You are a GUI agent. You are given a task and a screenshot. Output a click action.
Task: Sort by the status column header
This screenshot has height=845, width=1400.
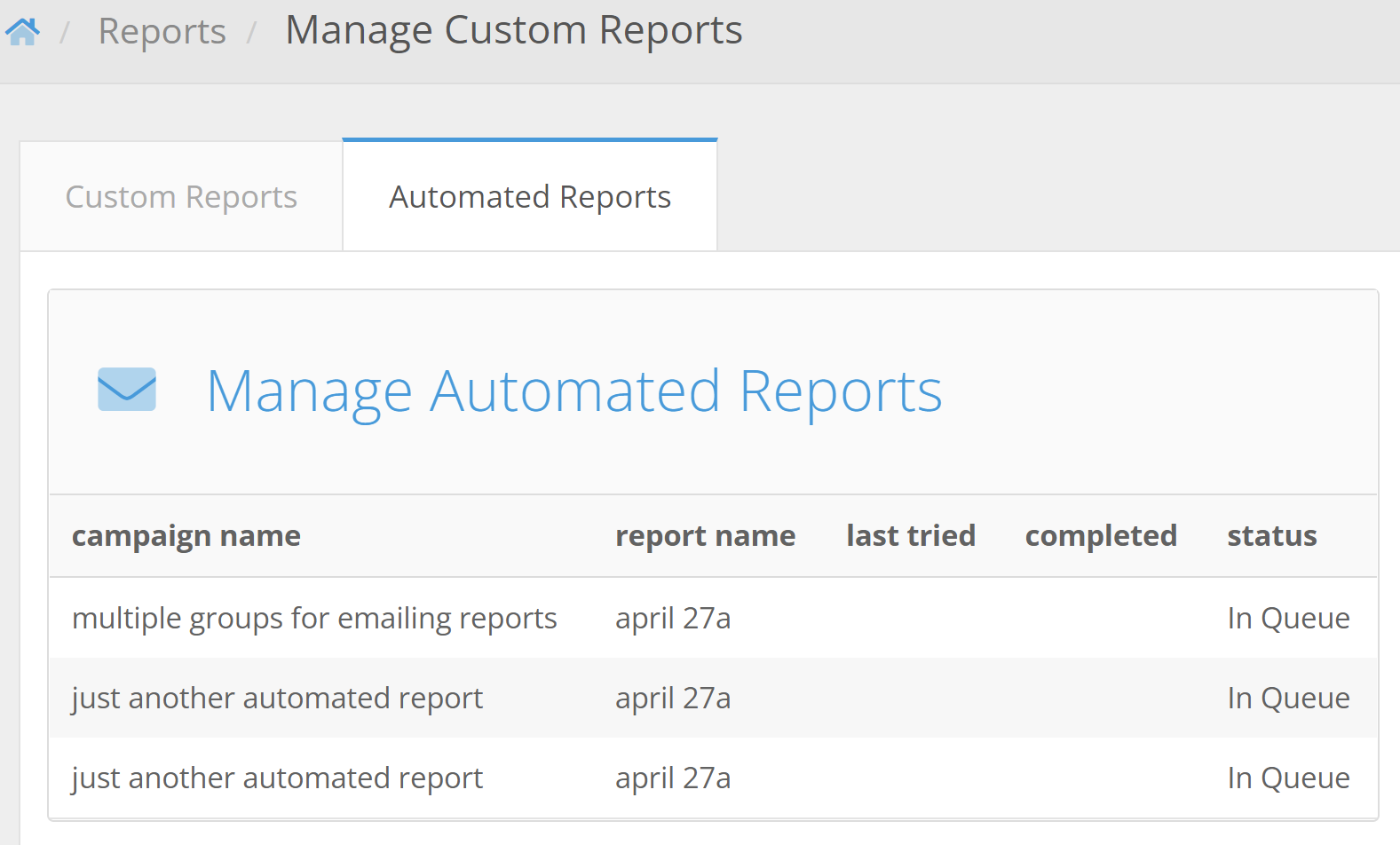click(1271, 536)
